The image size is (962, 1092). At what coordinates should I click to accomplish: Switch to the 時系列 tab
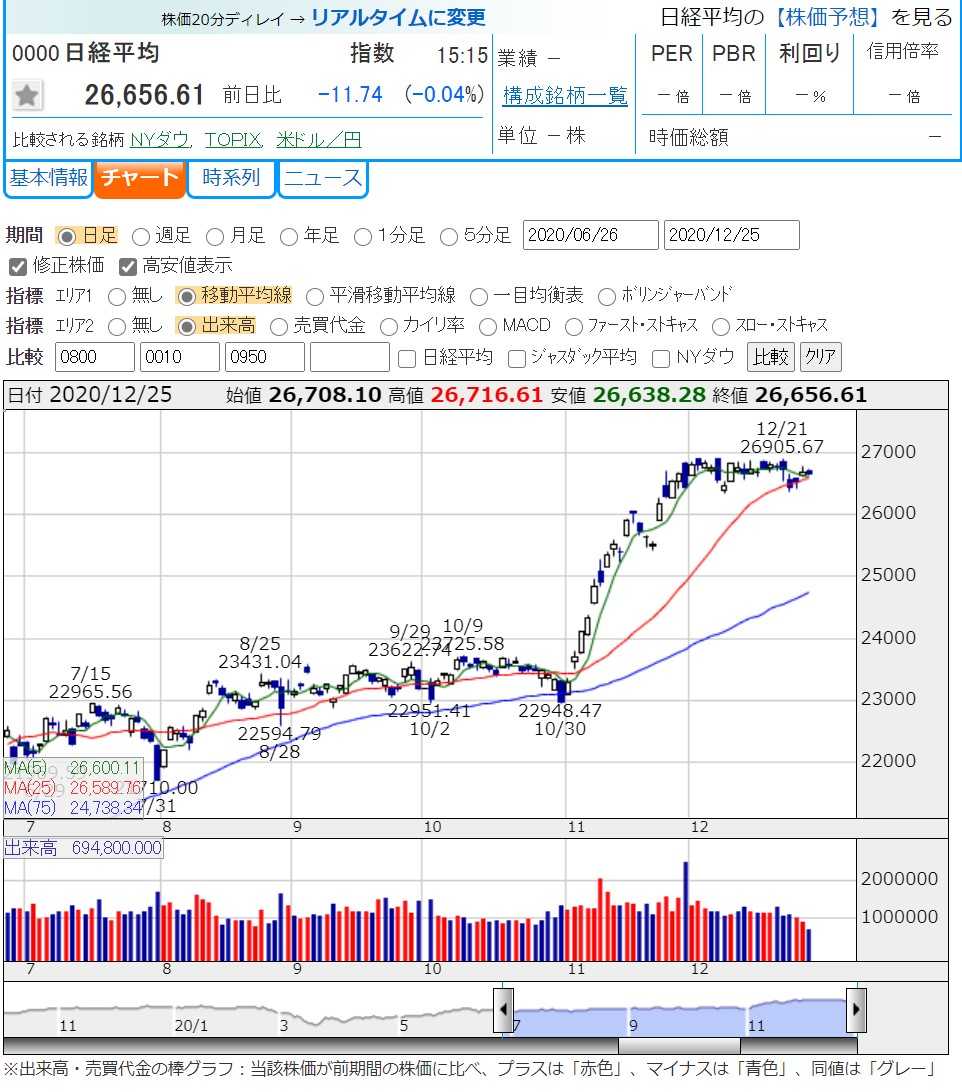click(231, 178)
